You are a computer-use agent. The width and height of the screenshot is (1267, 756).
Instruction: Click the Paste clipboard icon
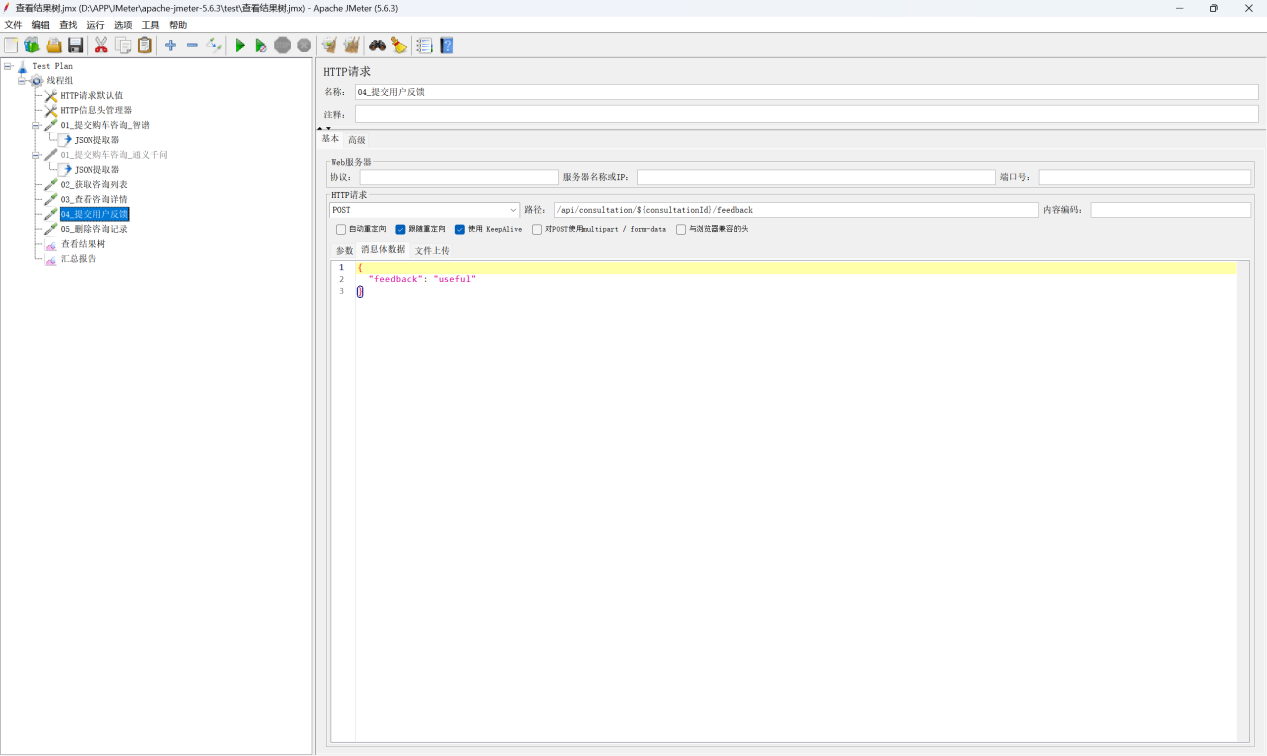point(145,45)
